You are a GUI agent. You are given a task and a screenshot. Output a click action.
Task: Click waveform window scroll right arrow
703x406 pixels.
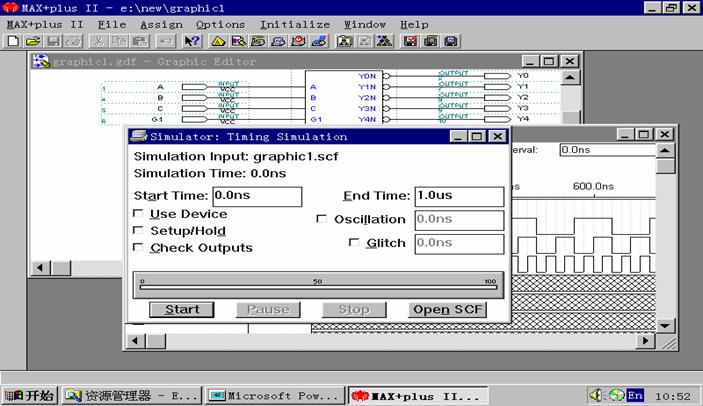pyautogui.click(x=646, y=341)
